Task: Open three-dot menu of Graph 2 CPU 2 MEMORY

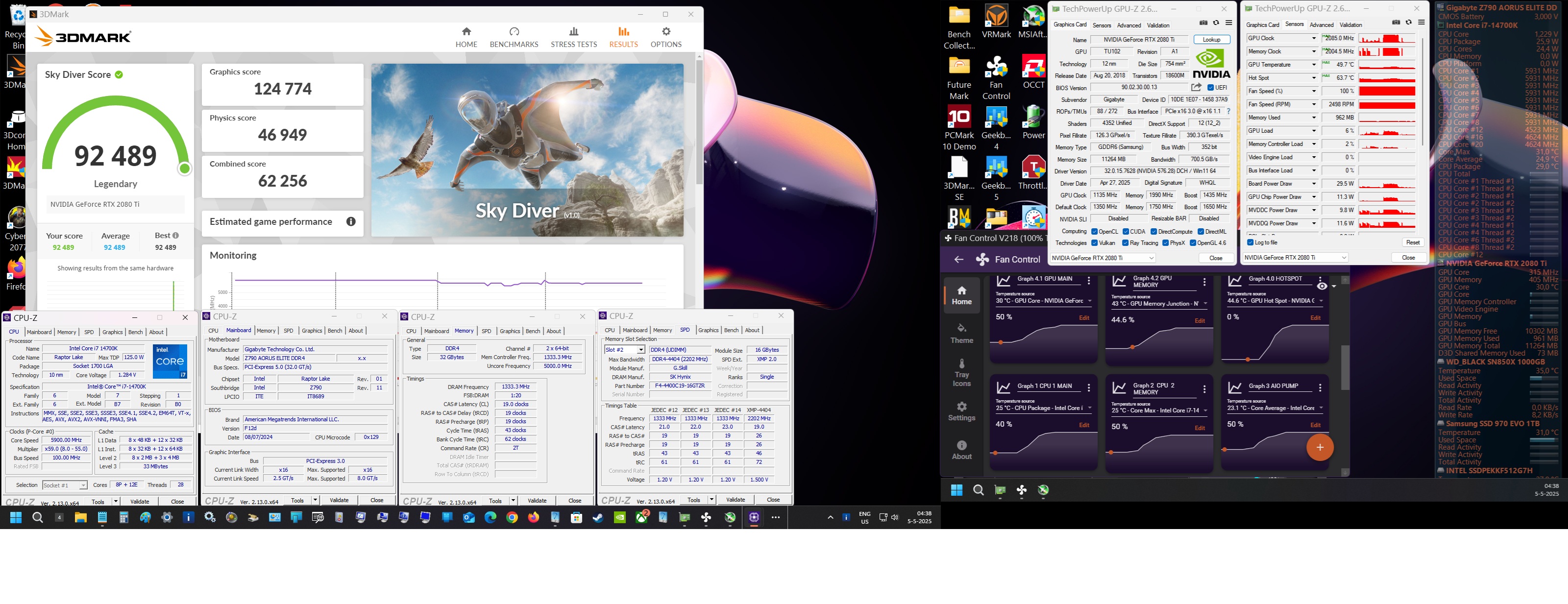Action: (x=1204, y=388)
